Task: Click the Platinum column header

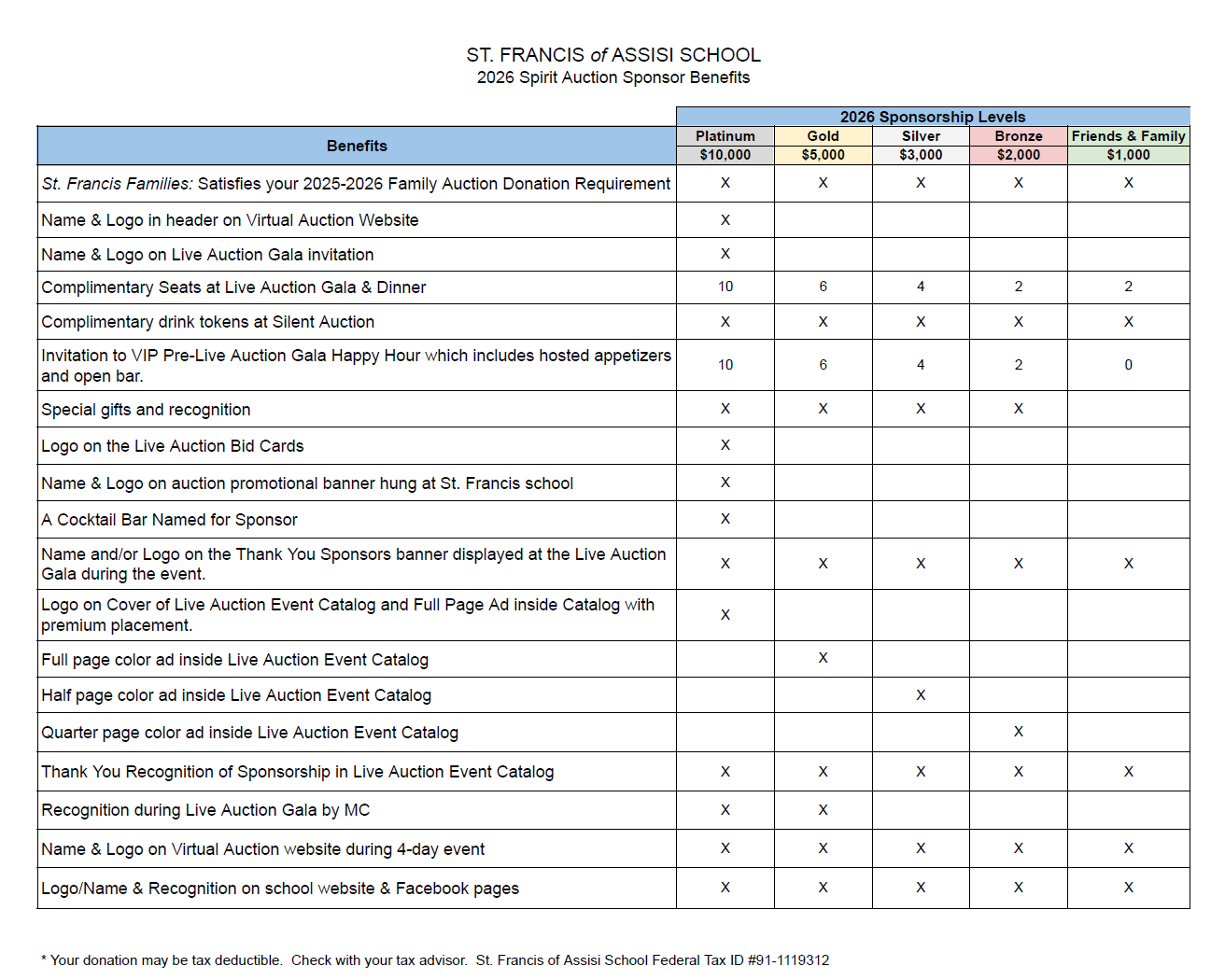Action: pos(725,136)
